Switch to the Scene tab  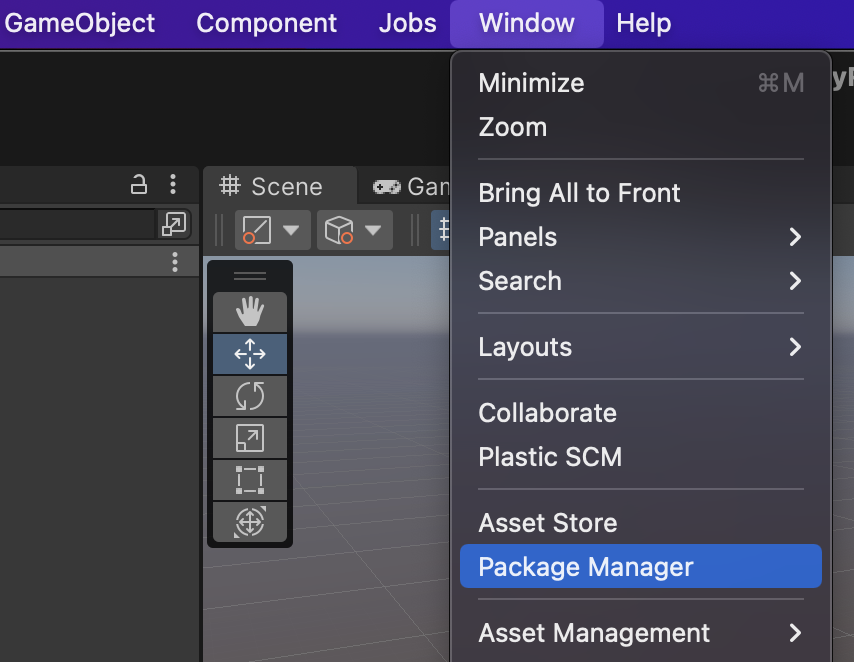273,186
